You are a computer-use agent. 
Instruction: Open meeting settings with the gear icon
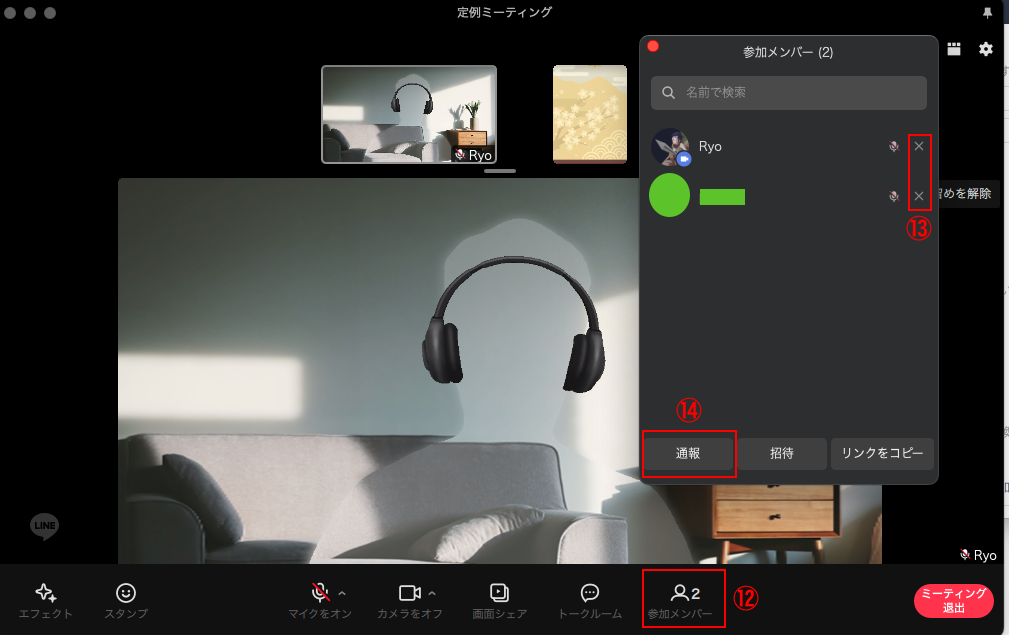(986, 48)
